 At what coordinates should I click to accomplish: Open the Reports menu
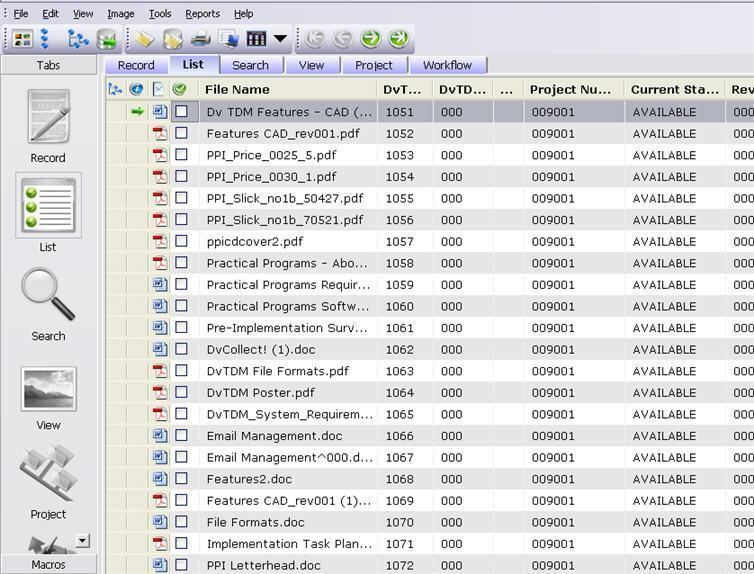click(202, 14)
